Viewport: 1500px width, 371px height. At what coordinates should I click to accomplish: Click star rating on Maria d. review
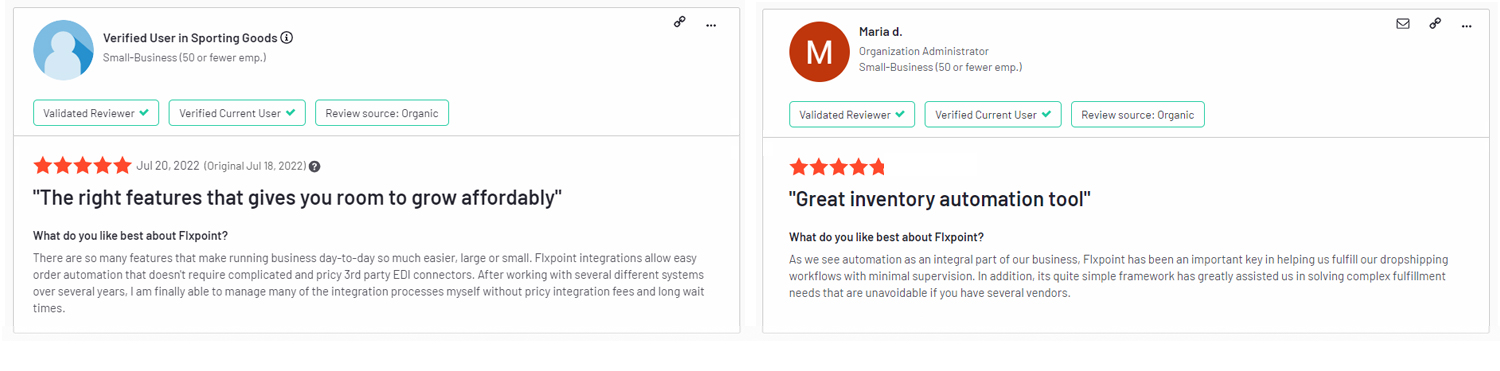click(x=838, y=166)
